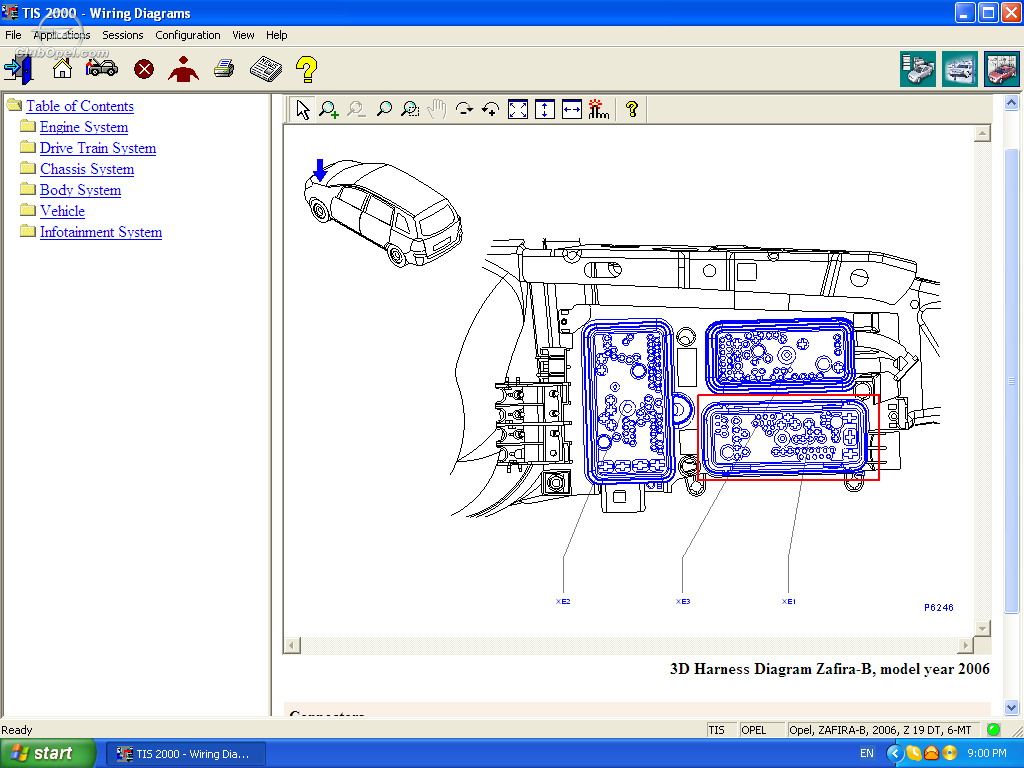Screen dimensions: 1024x768
Task: Click the diagram scroll up arrow
Action: [x=982, y=134]
